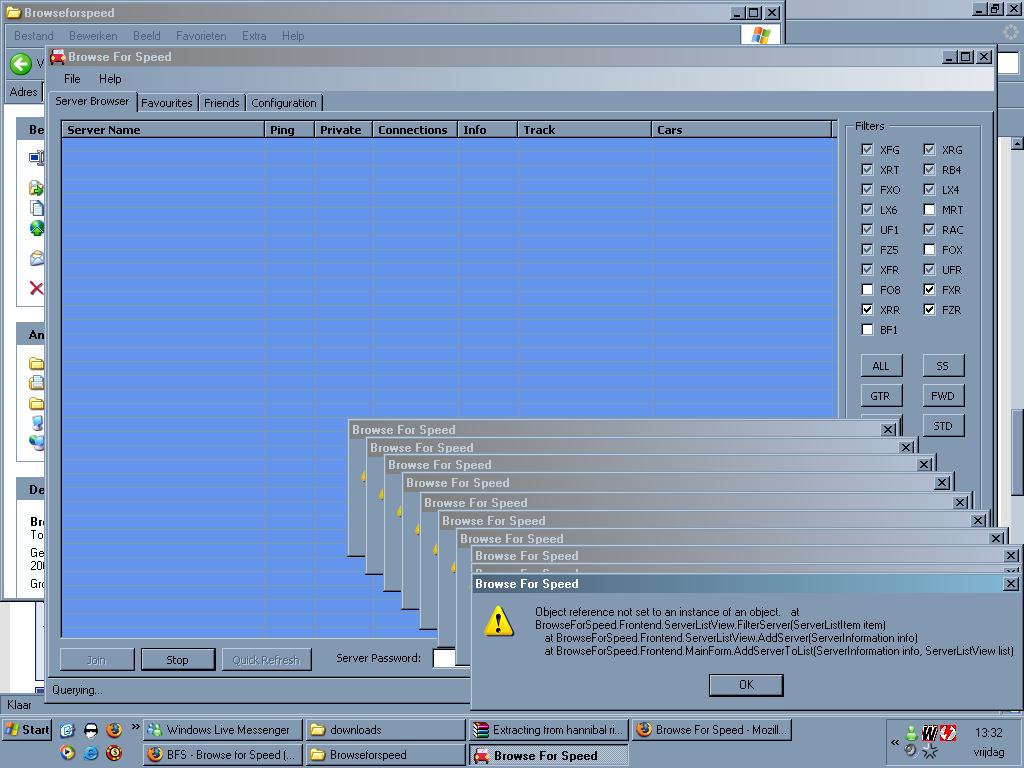Sort by the Server Name column header
The width and height of the screenshot is (1024, 768).
[163, 129]
